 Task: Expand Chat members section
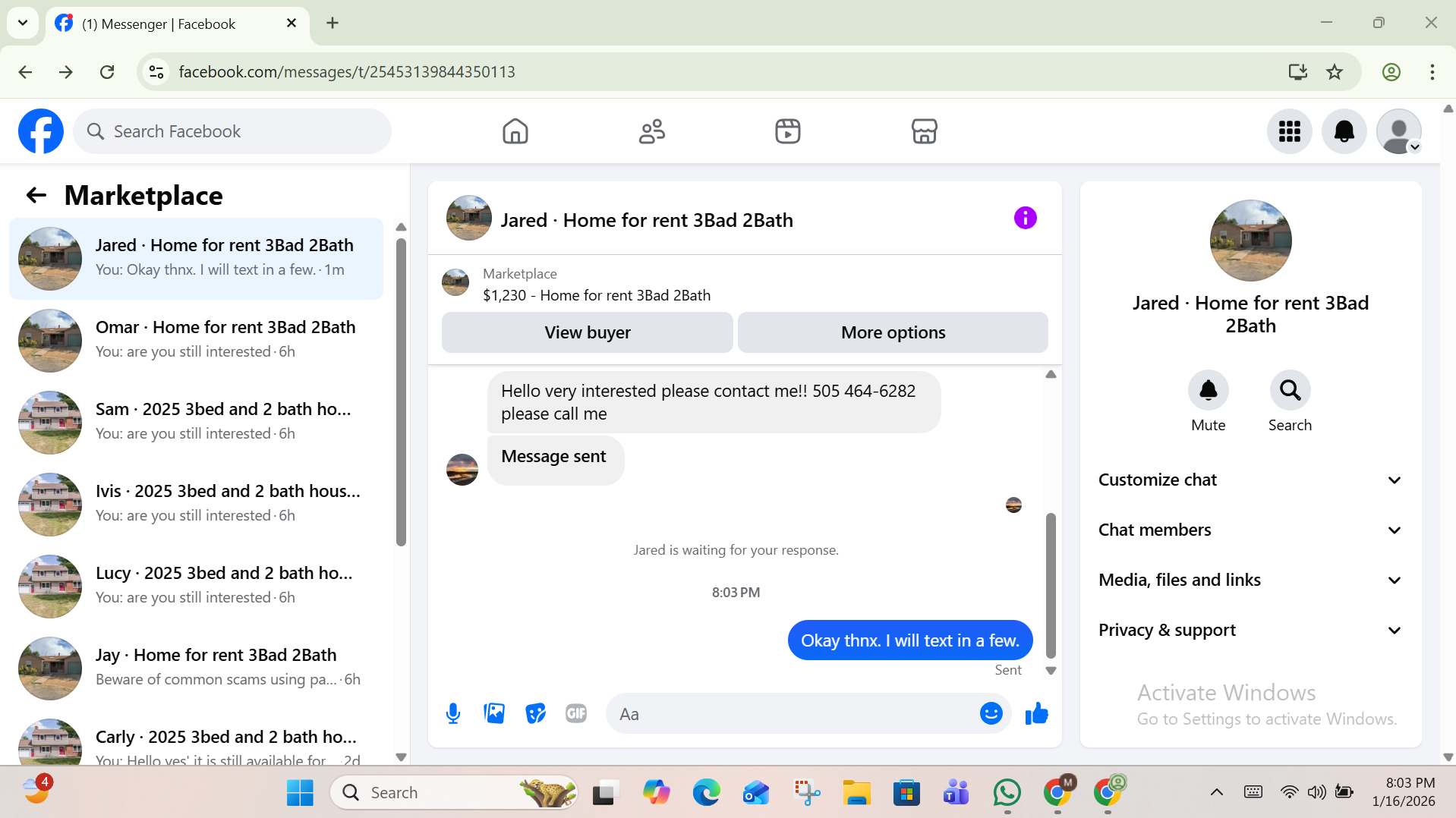(x=1250, y=530)
